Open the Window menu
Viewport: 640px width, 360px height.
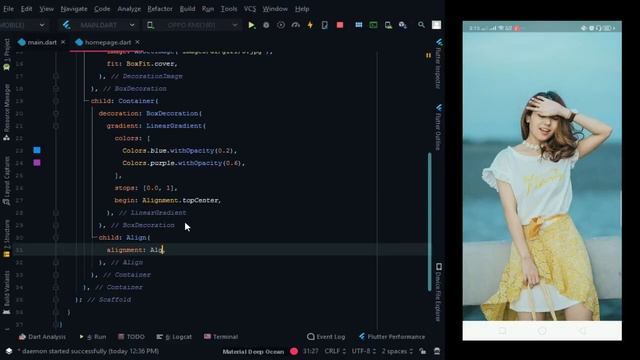click(275, 9)
